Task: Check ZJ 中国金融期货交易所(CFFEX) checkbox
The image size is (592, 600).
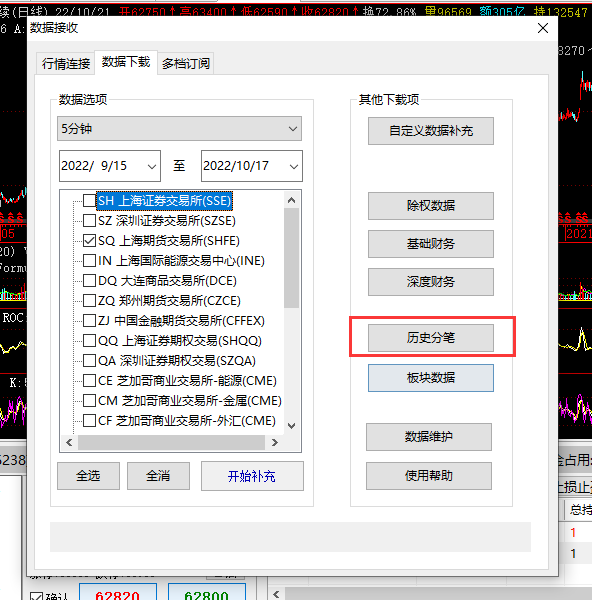Action: tap(89, 320)
